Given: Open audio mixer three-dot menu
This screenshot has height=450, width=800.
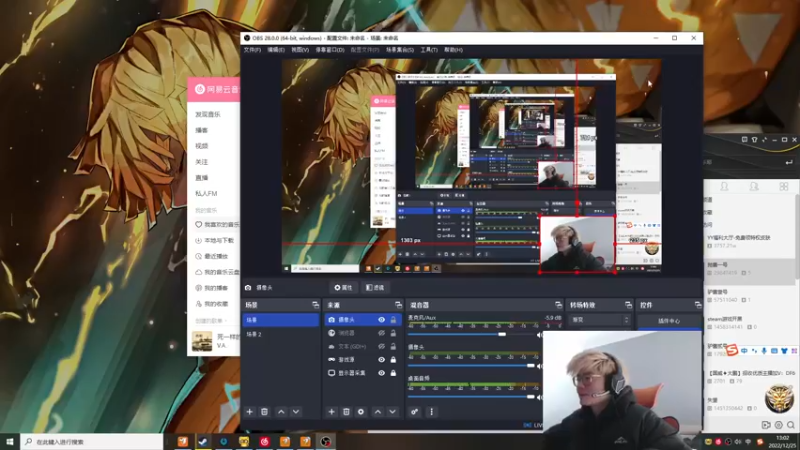Looking at the screenshot, I should click(432, 412).
